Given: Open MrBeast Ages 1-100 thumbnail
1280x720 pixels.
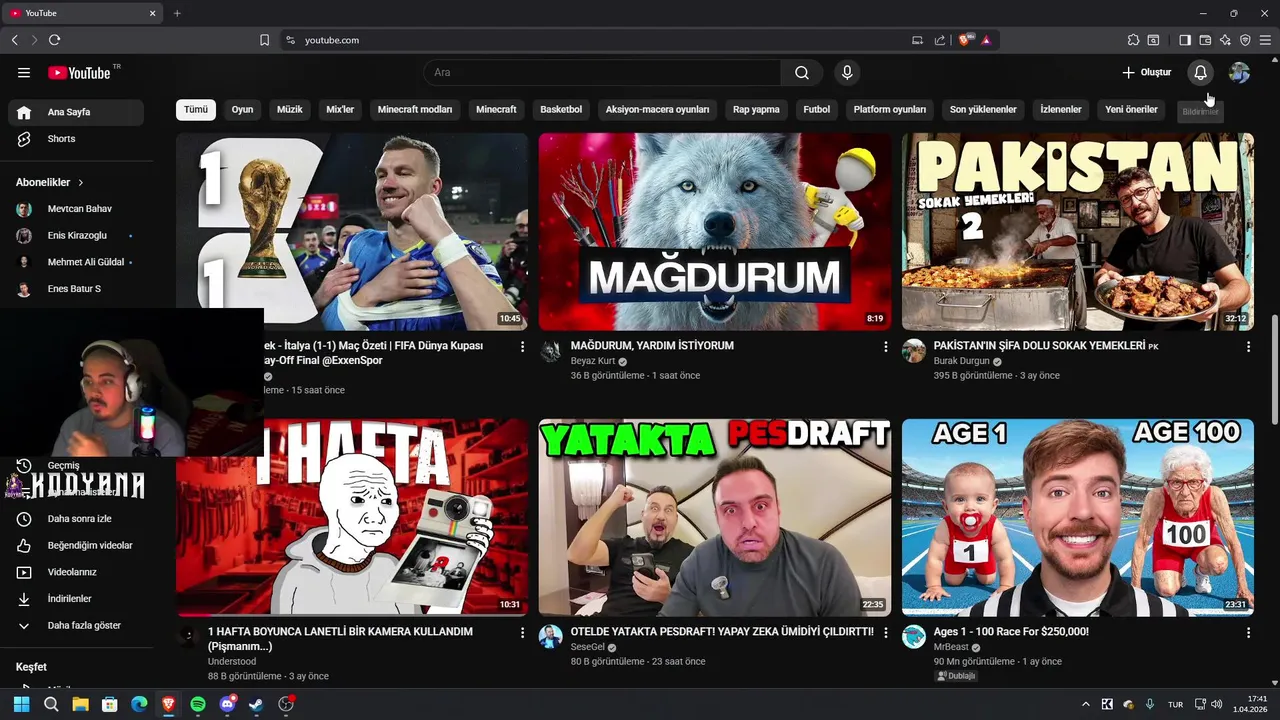Looking at the screenshot, I should click(1078, 517).
